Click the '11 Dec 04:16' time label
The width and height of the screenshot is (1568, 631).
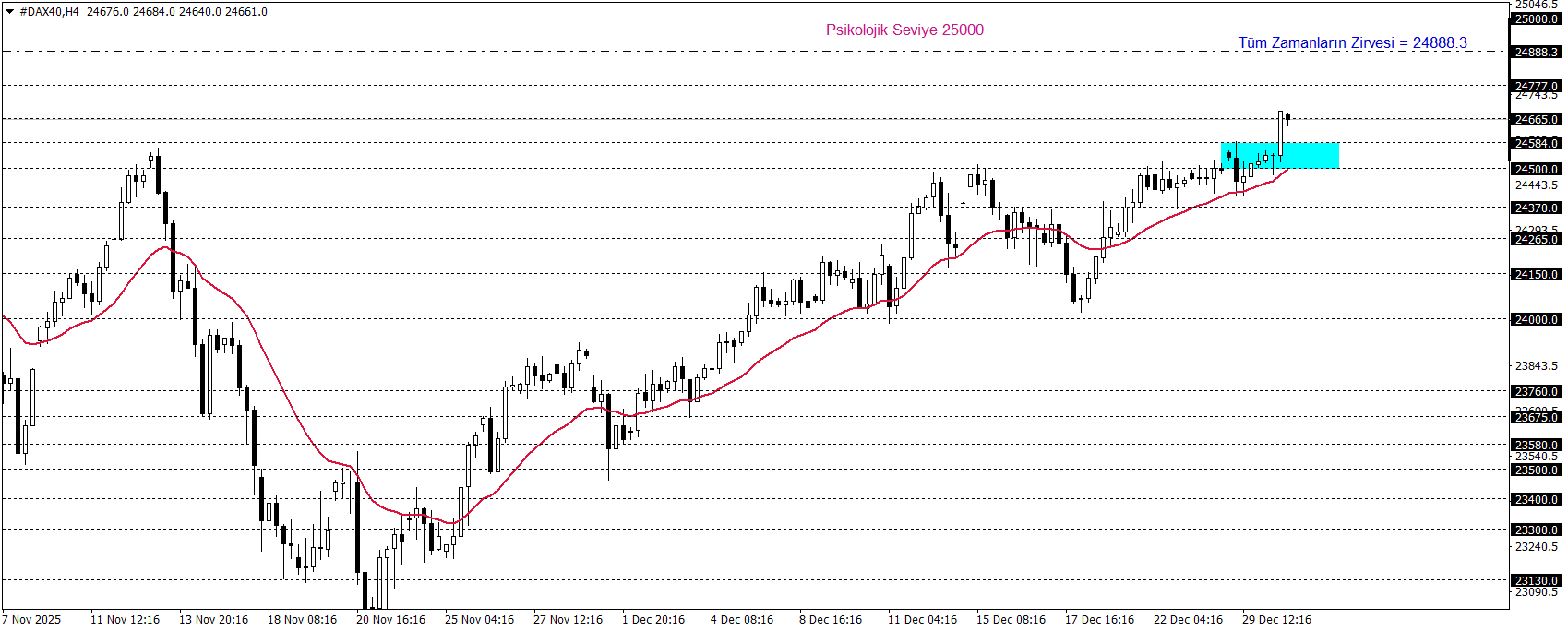[x=922, y=619]
